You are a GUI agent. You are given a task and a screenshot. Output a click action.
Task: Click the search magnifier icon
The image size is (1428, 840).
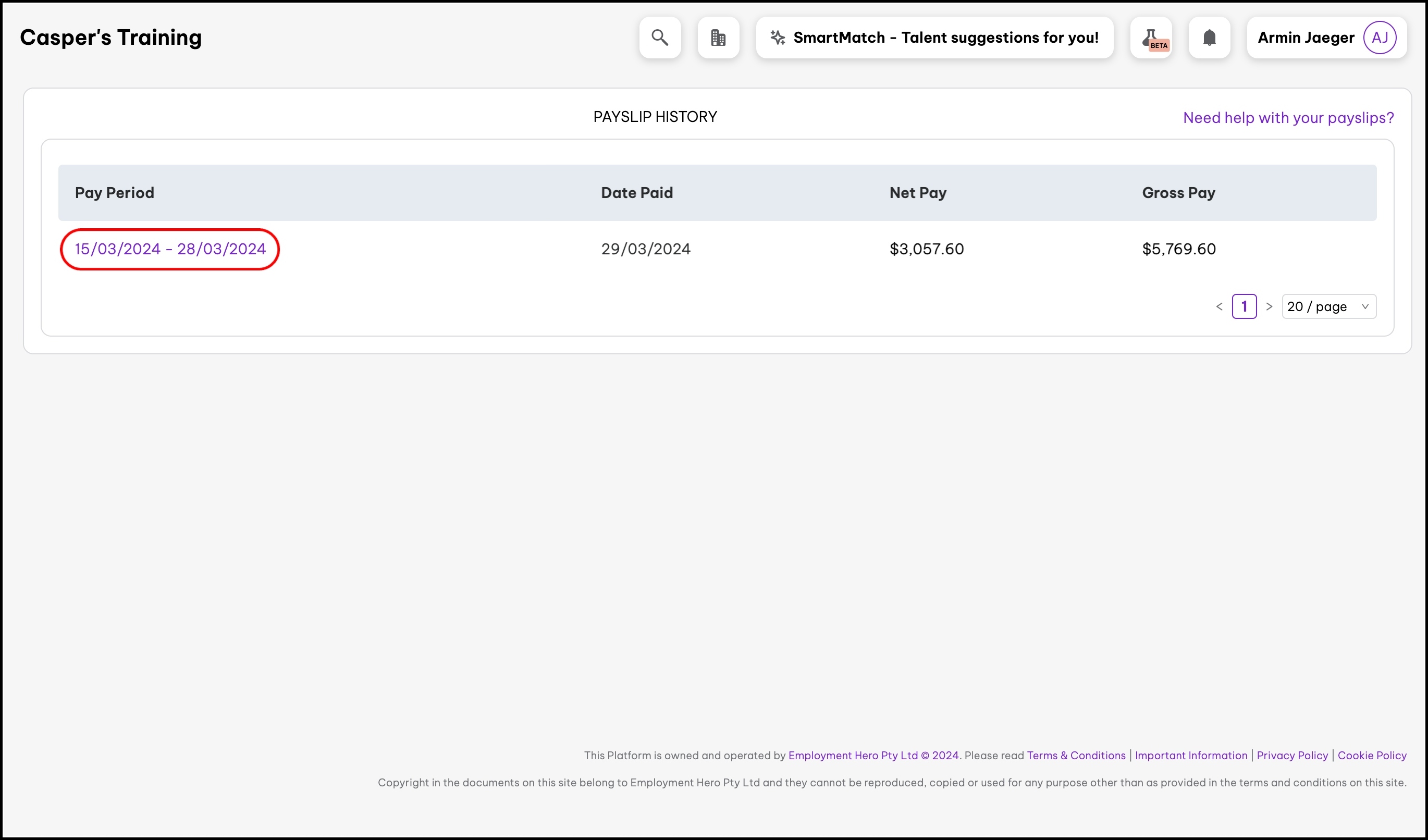click(x=660, y=38)
